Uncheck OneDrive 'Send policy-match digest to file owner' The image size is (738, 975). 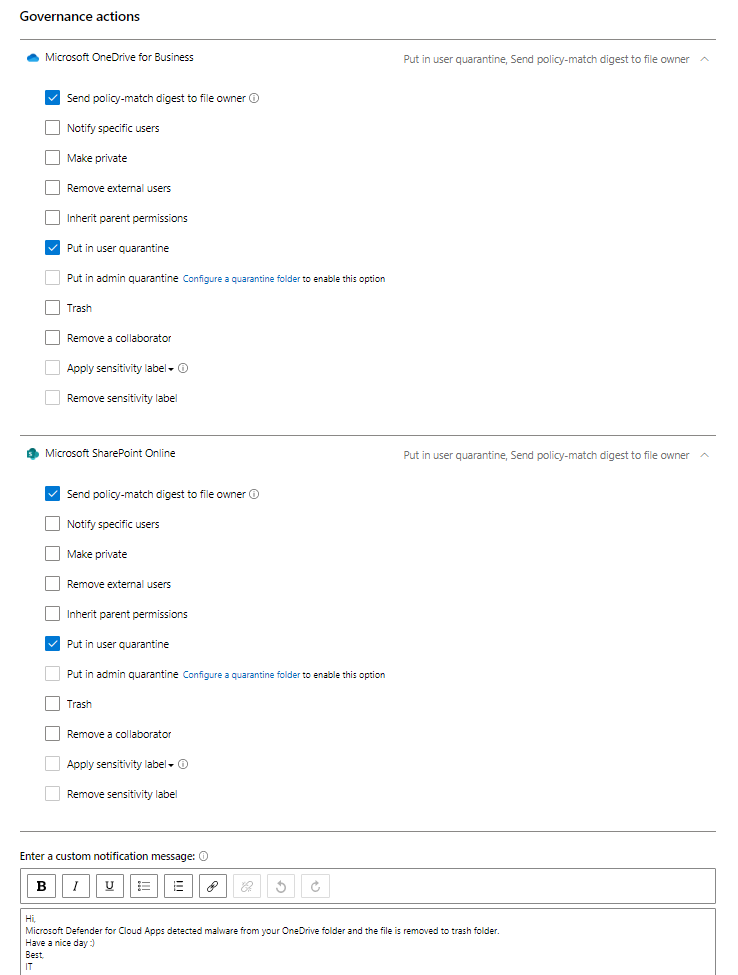click(53, 98)
